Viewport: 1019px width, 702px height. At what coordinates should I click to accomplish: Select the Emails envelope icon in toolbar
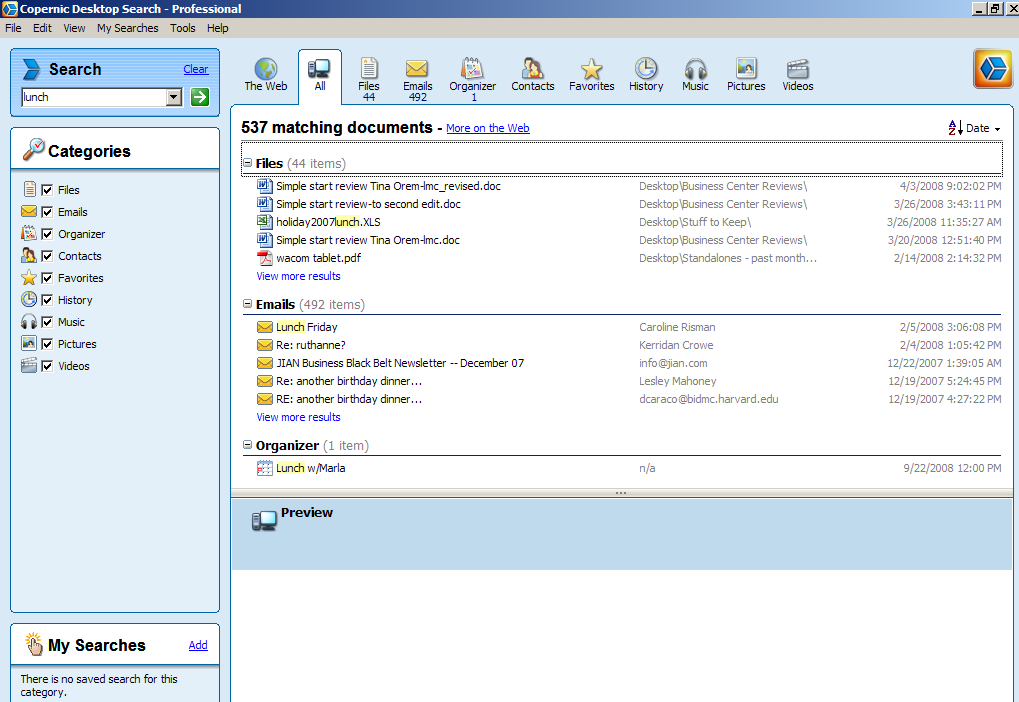click(x=417, y=68)
